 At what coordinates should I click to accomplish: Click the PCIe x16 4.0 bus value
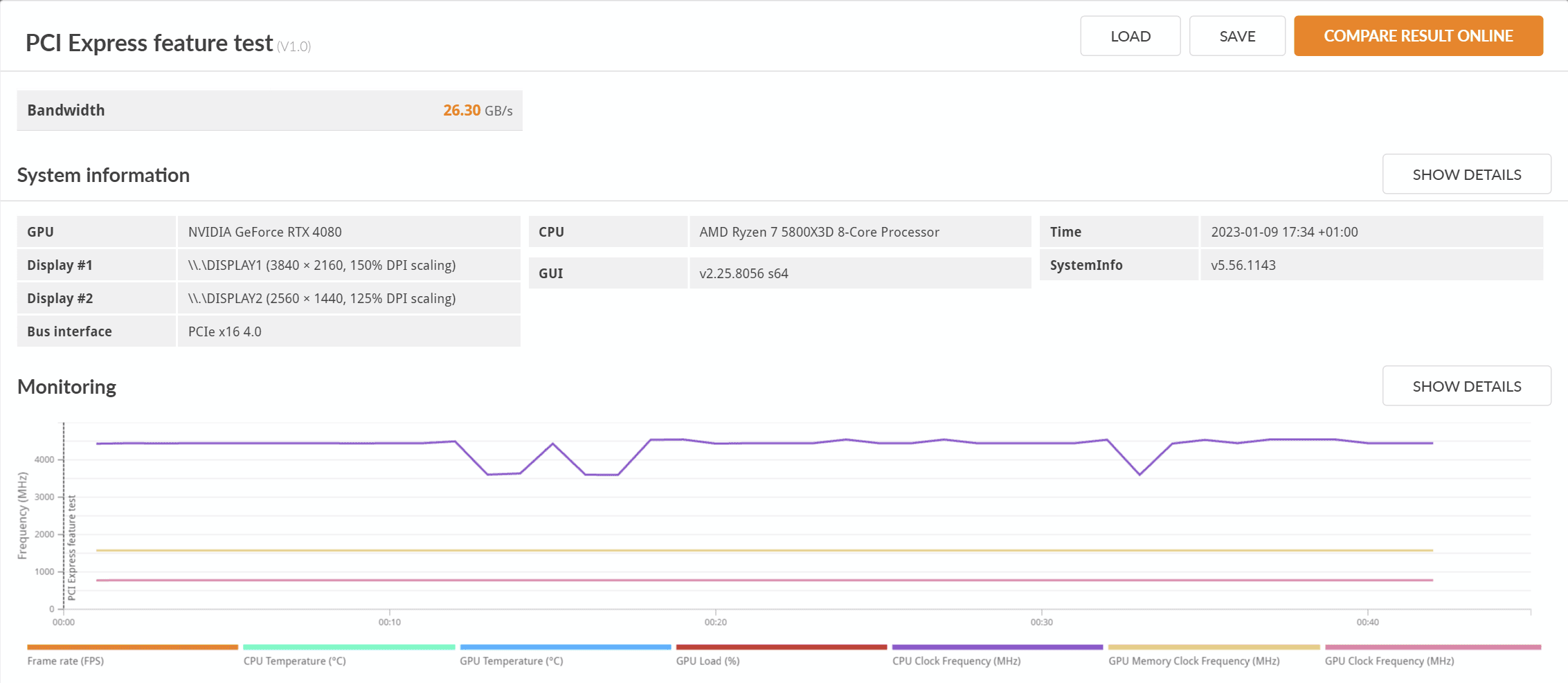(225, 331)
